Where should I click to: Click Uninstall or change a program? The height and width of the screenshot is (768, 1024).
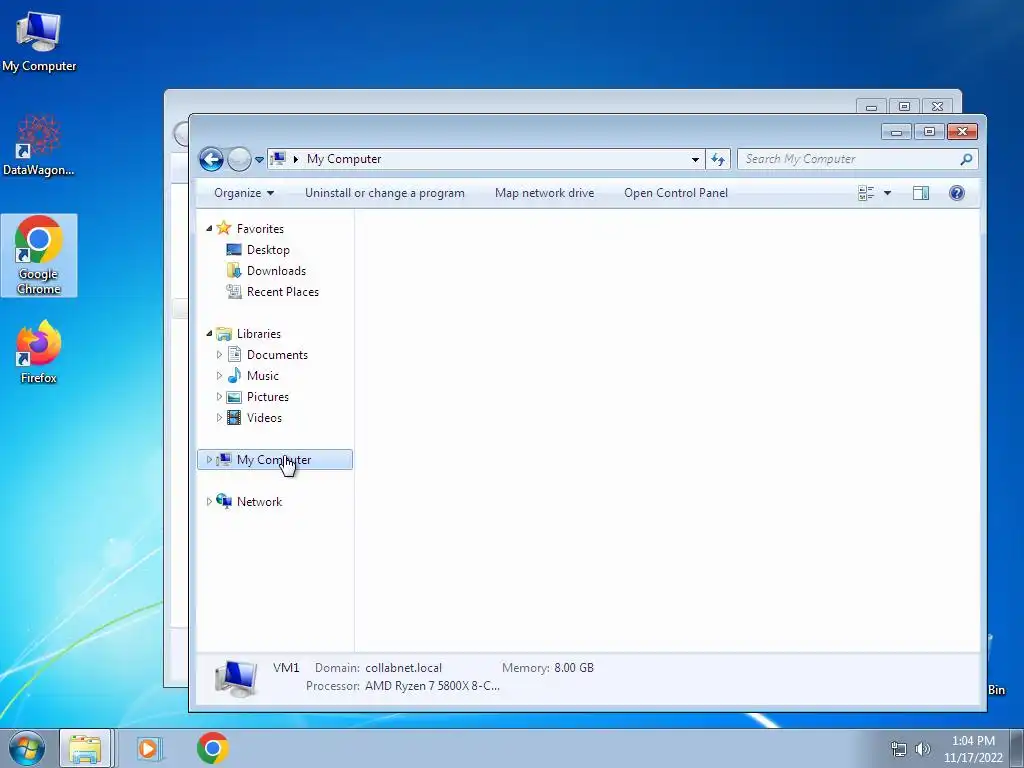(x=385, y=193)
